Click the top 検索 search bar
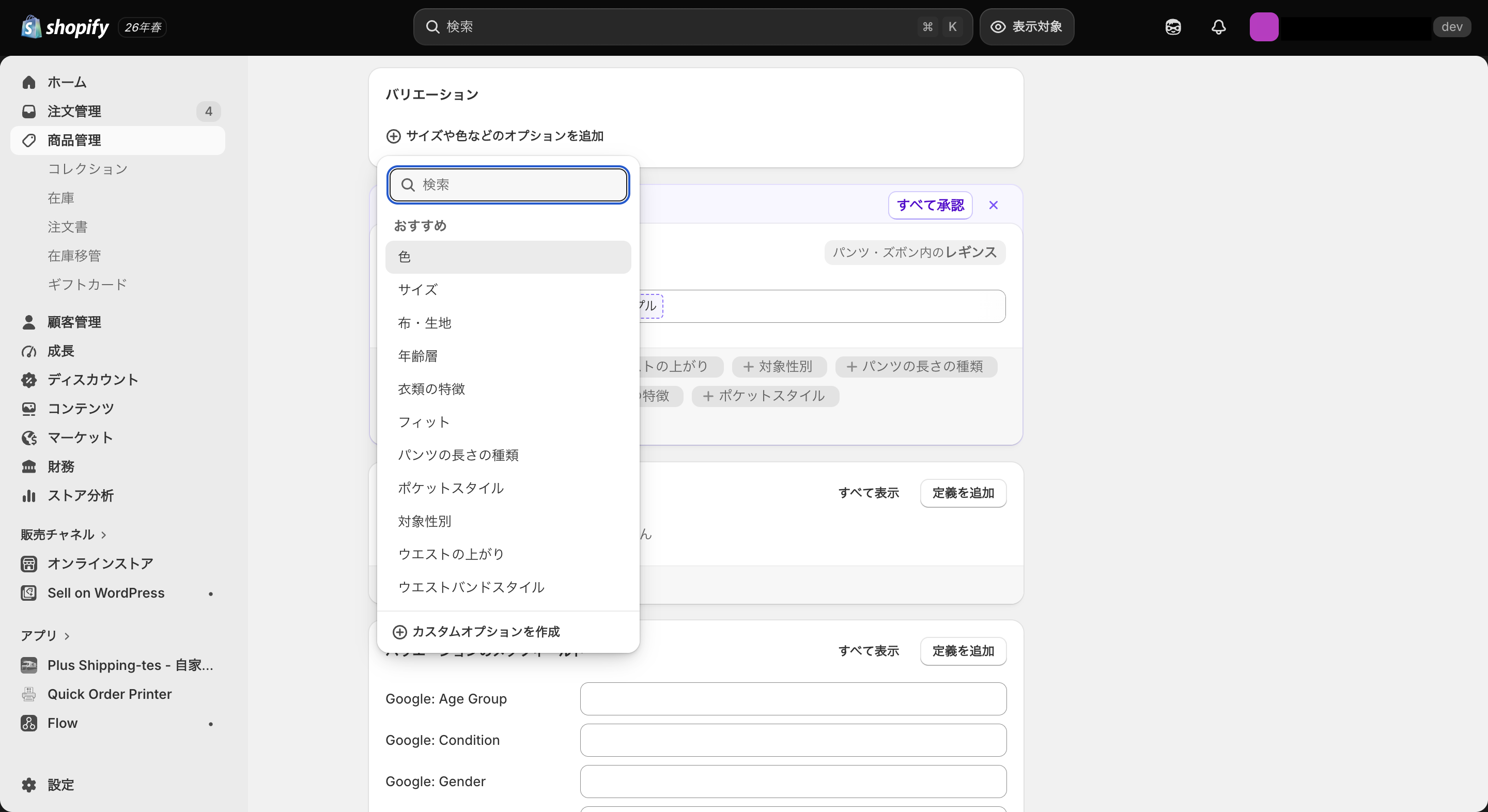The height and width of the screenshot is (812, 1488). click(x=692, y=26)
